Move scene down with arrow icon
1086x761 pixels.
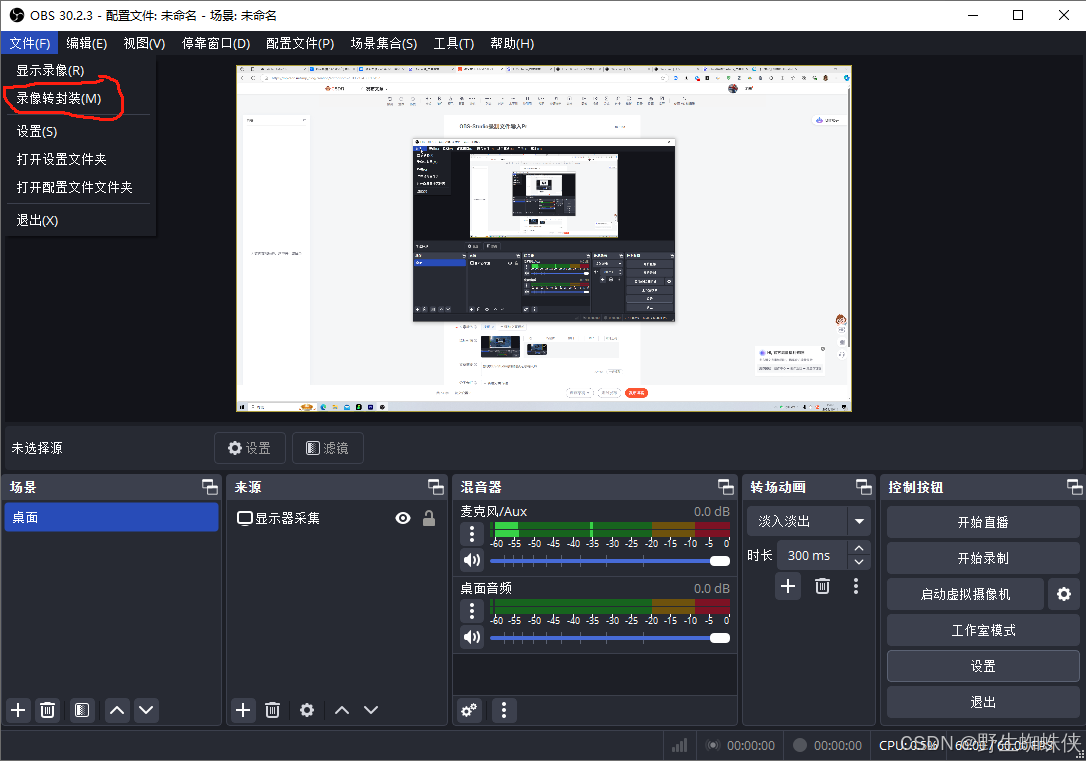[x=146, y=710]
